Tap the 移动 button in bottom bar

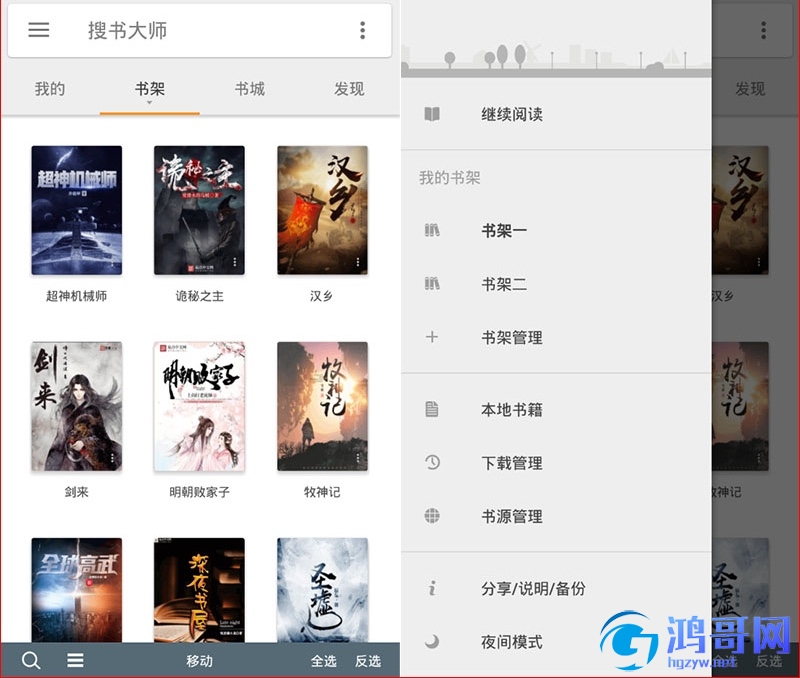coord(199,661)
